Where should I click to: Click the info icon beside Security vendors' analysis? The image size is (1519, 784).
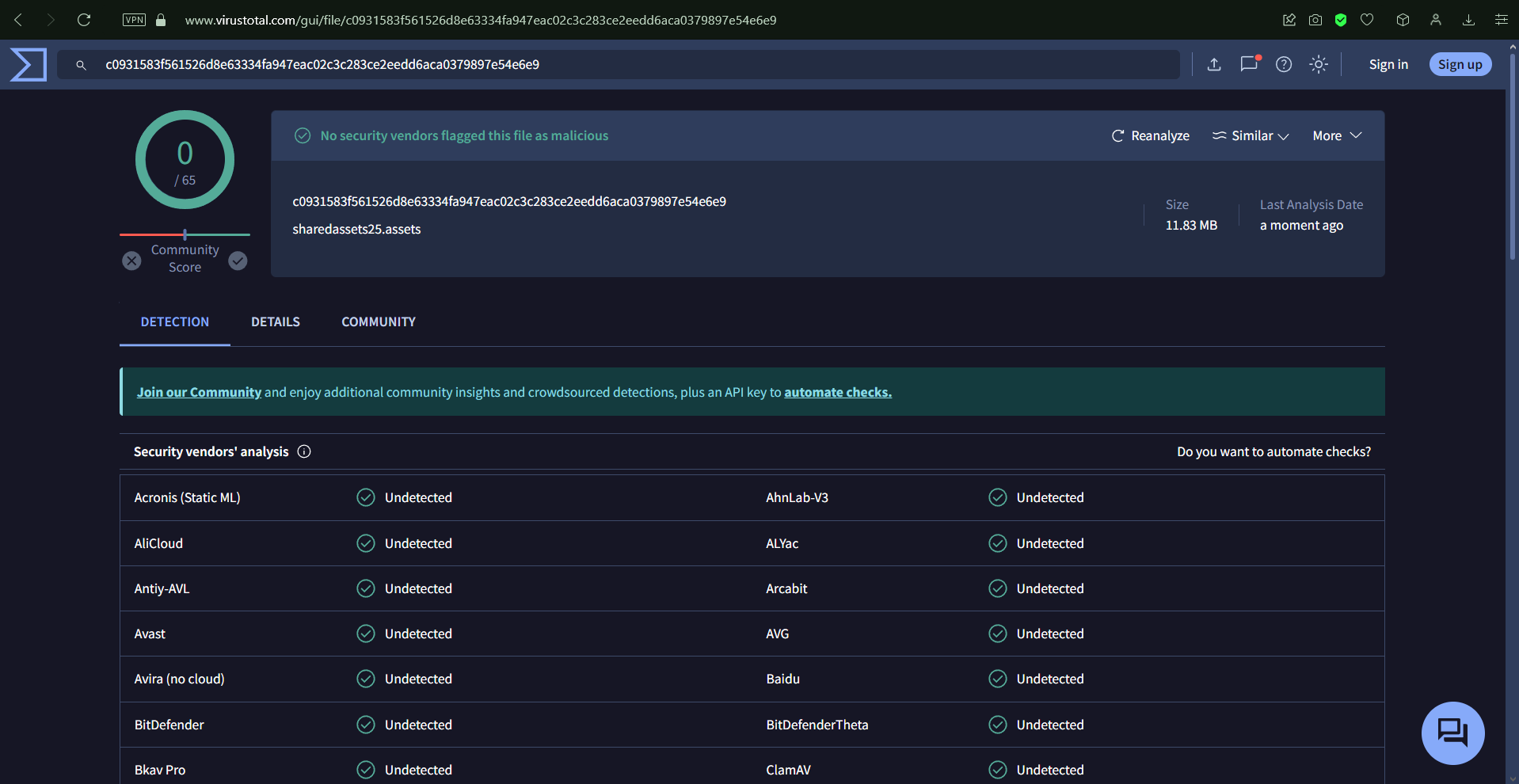click(x=304, y=451)
